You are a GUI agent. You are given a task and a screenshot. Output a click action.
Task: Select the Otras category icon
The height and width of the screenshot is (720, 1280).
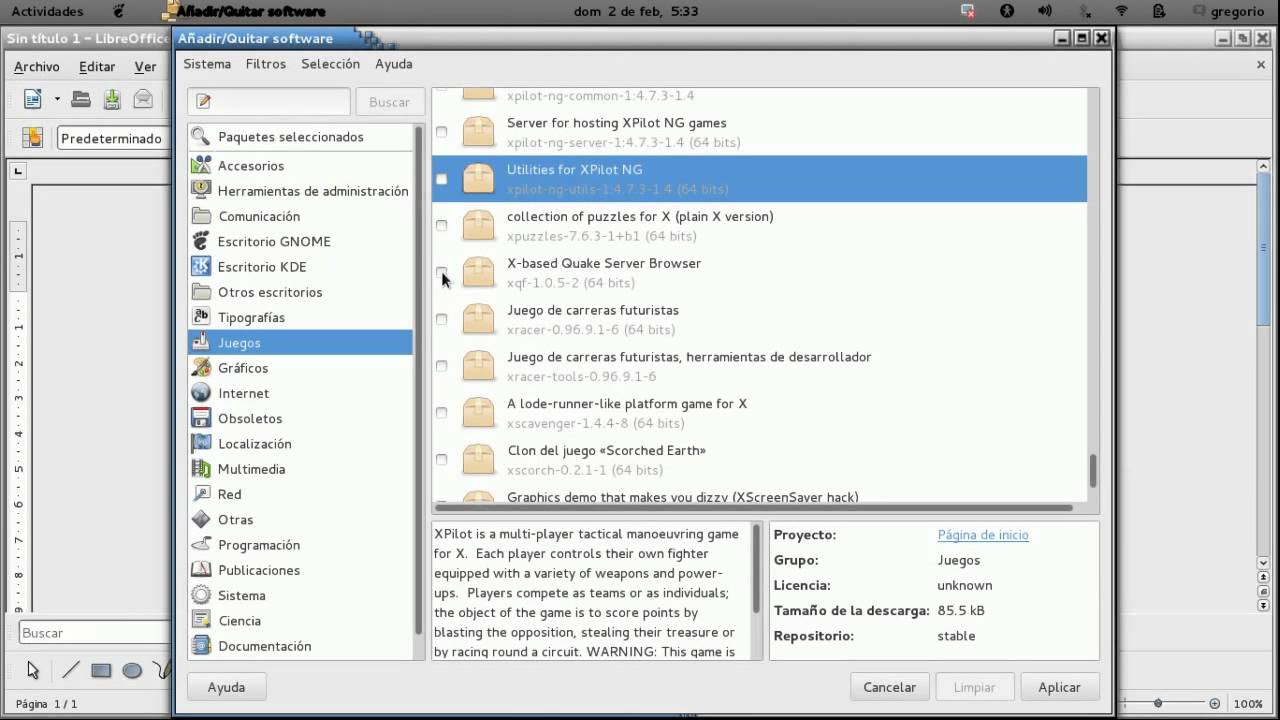pos(201,519)
